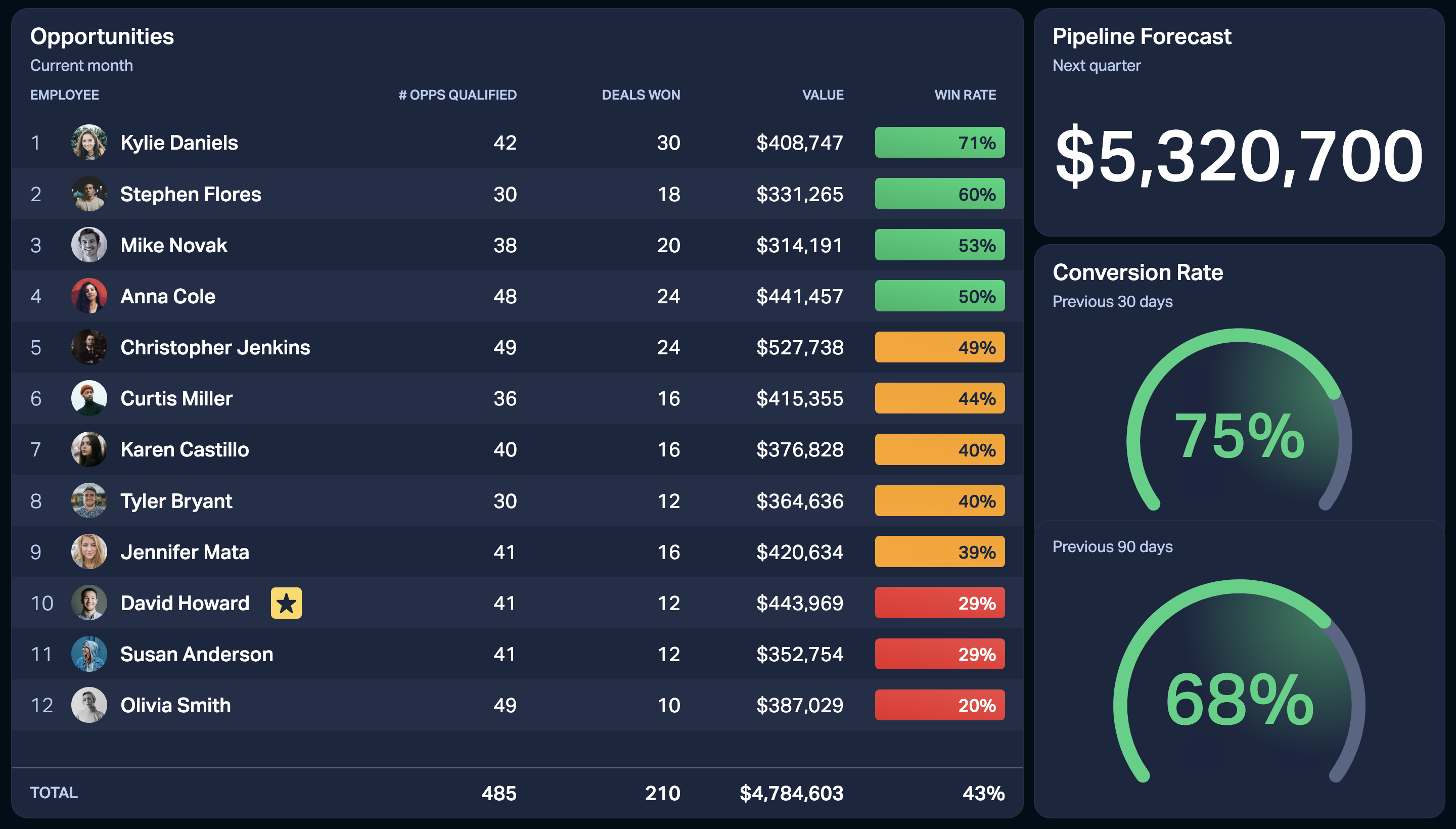Click the # Opps Qualified column header

coord(457,95)
